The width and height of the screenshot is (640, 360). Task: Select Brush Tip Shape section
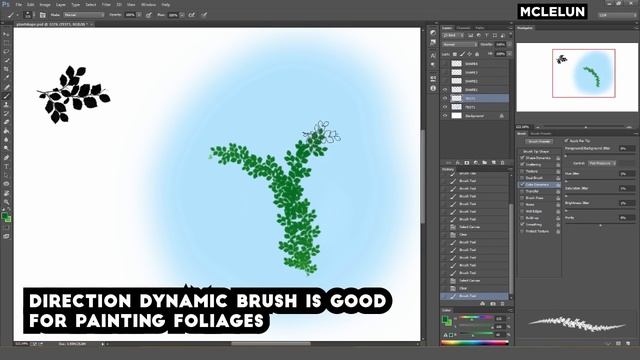click(x=536, y=151)
